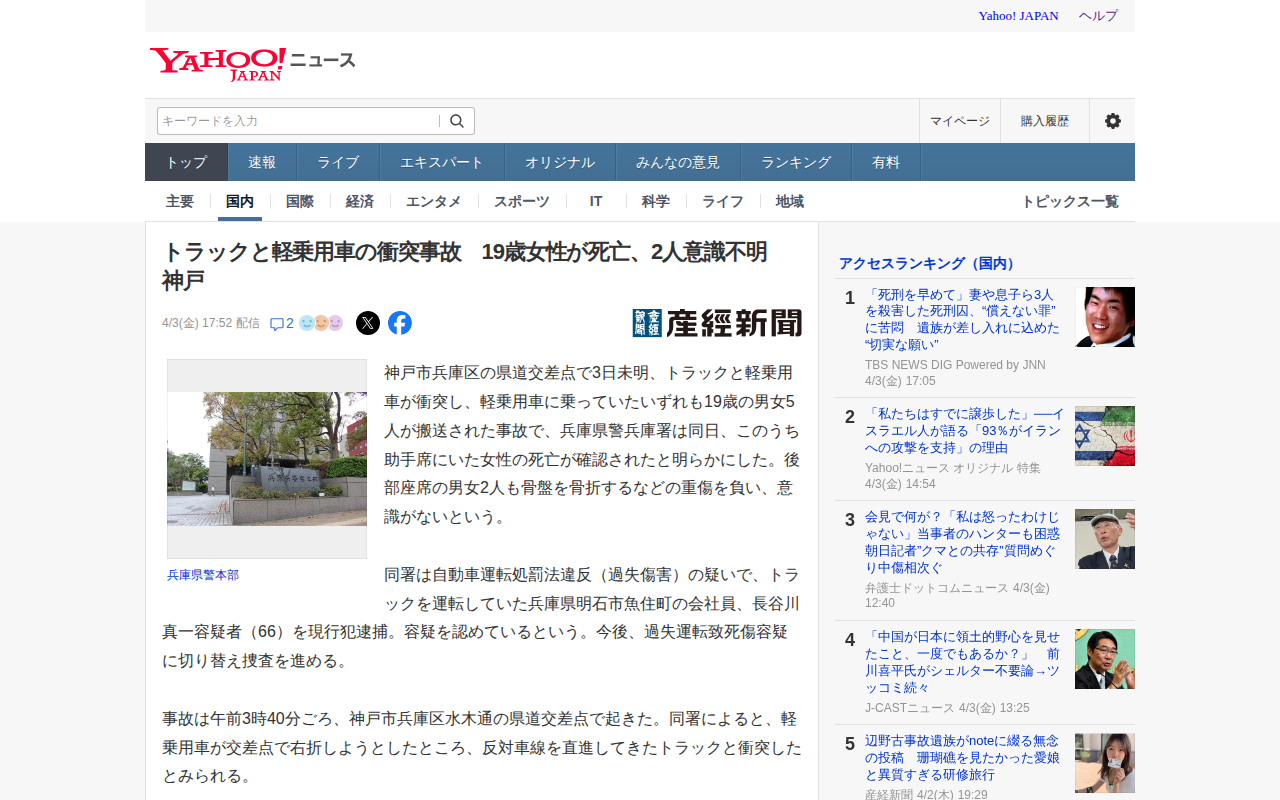This screenshot has height=800, width=1280.
Task: Open the first-ranked 死刑 article
Action: [961, 319]
